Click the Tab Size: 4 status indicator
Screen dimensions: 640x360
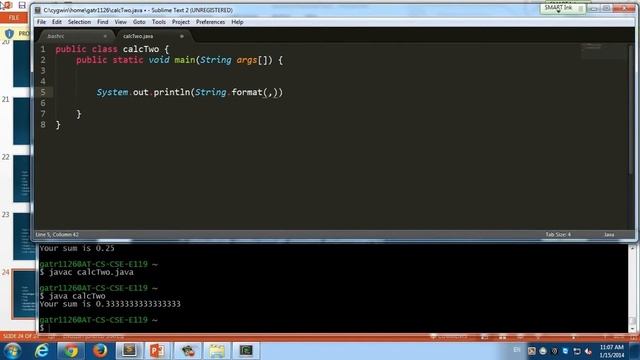[x=558, y=234]
